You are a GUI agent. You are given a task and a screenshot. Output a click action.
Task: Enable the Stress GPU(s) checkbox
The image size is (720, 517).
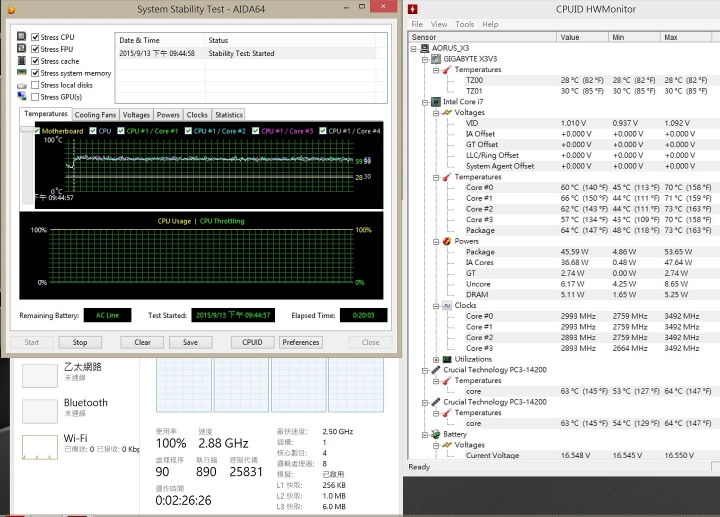tap(35, 97)
